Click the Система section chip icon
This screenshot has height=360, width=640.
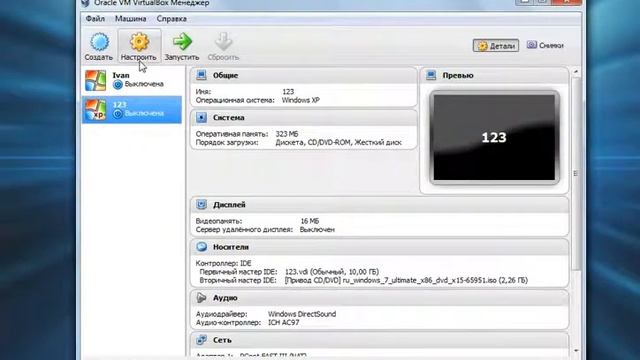[x=201, y=118]
